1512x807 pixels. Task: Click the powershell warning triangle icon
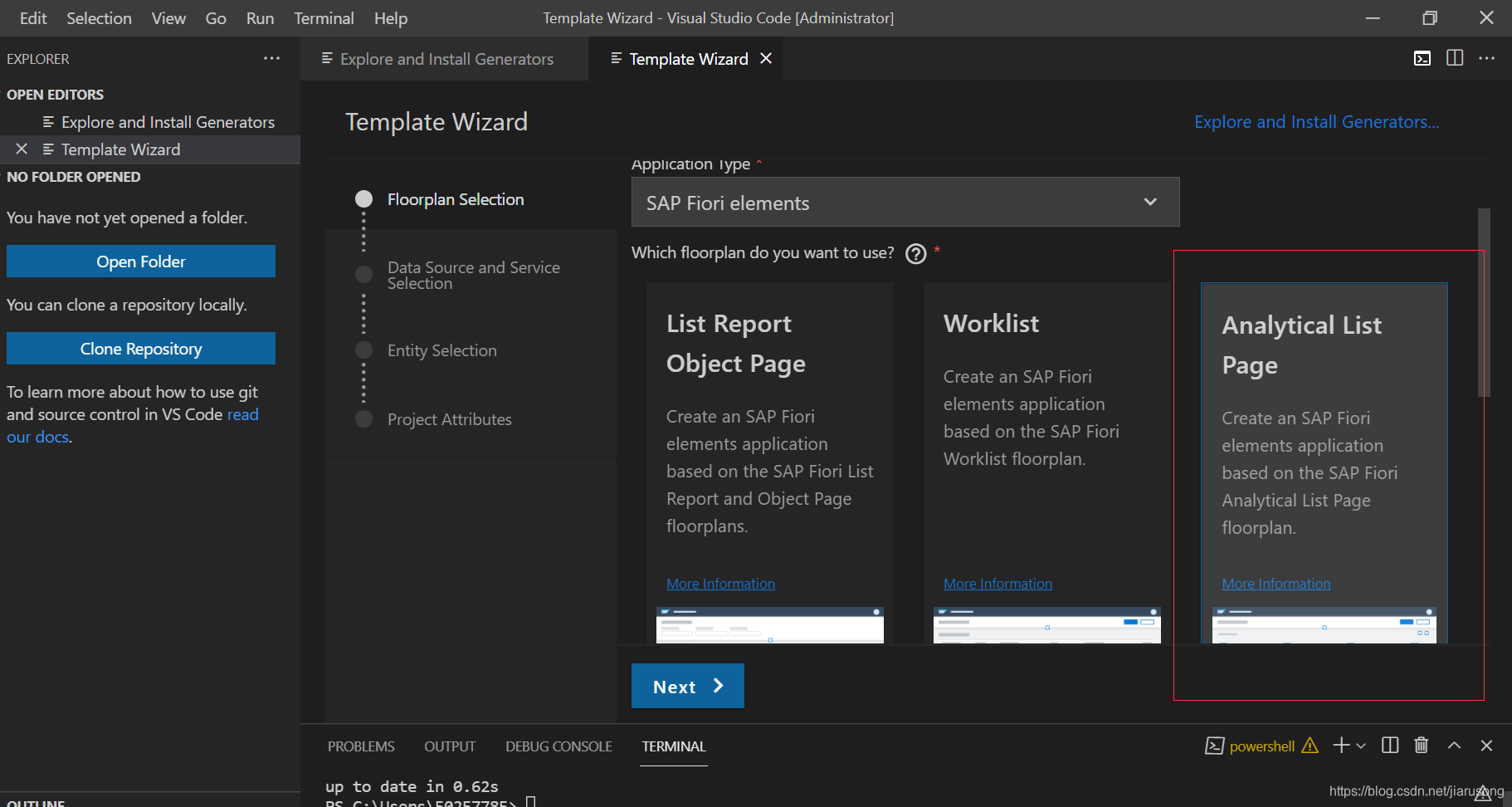1310,745
